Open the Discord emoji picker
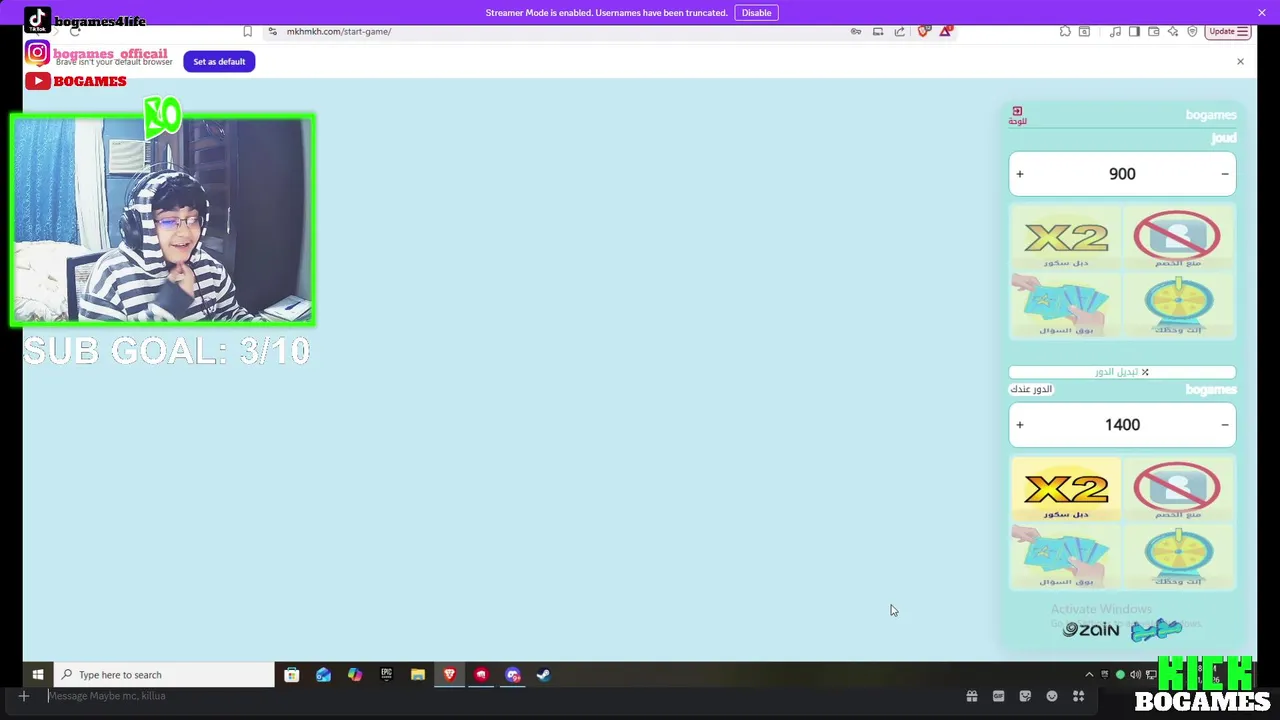Screen dimensions: 1280x720 coord(1052,696)
